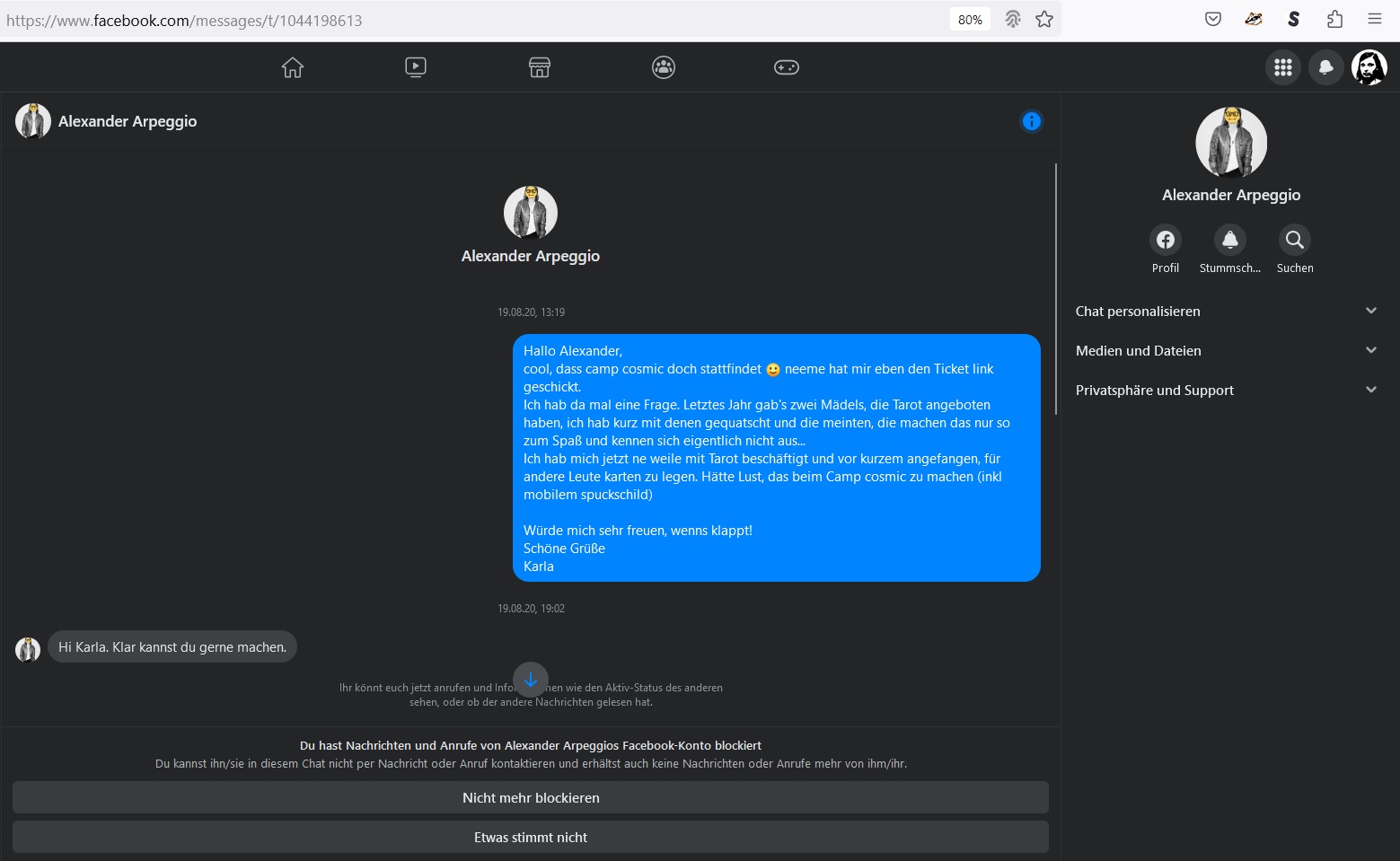Viewport: 1400px width, 861px height.
Task: Open the Facebook menu grid icon
Action: click(x=1283, y=67)
